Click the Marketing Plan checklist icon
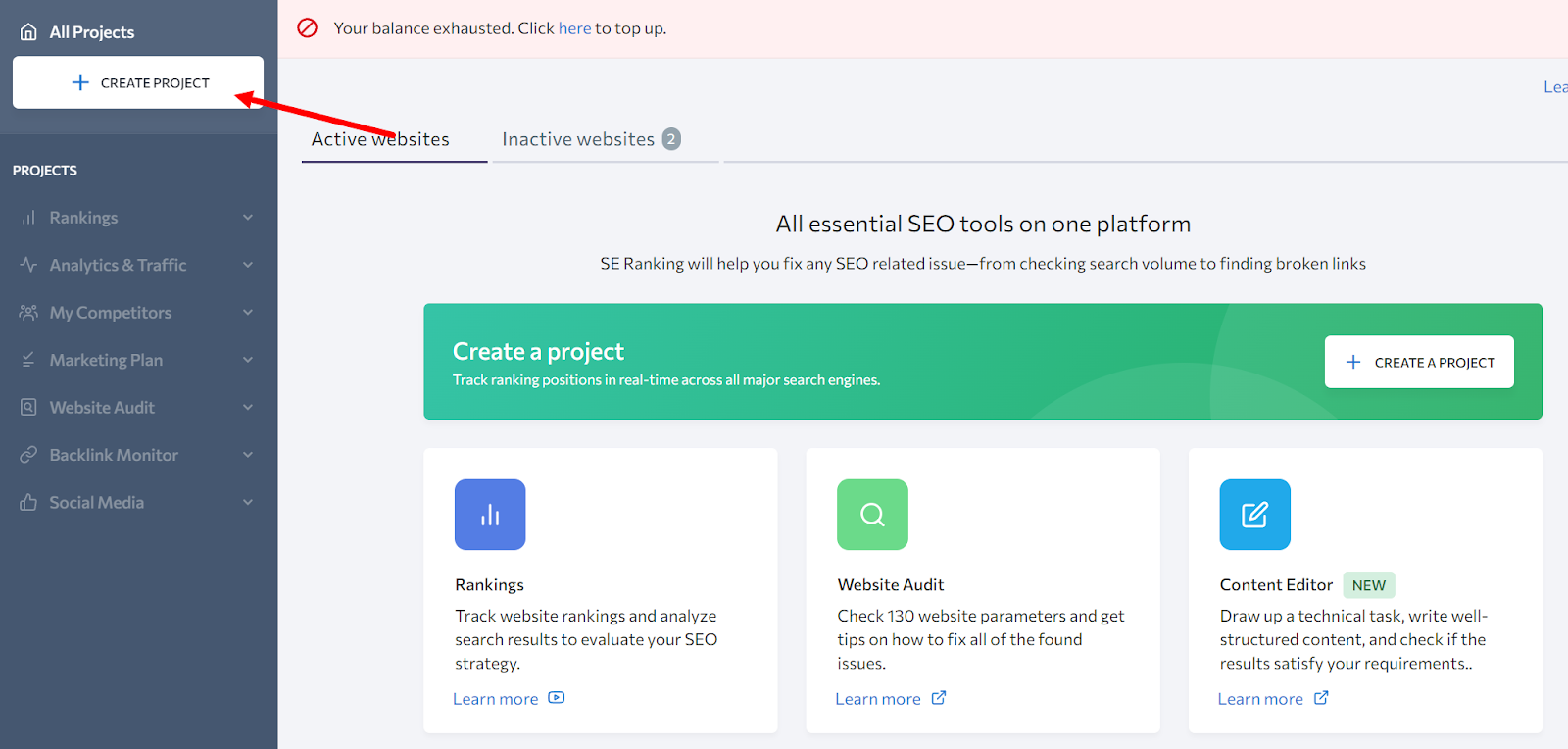The image size is (1568, 749). [28, 360]
